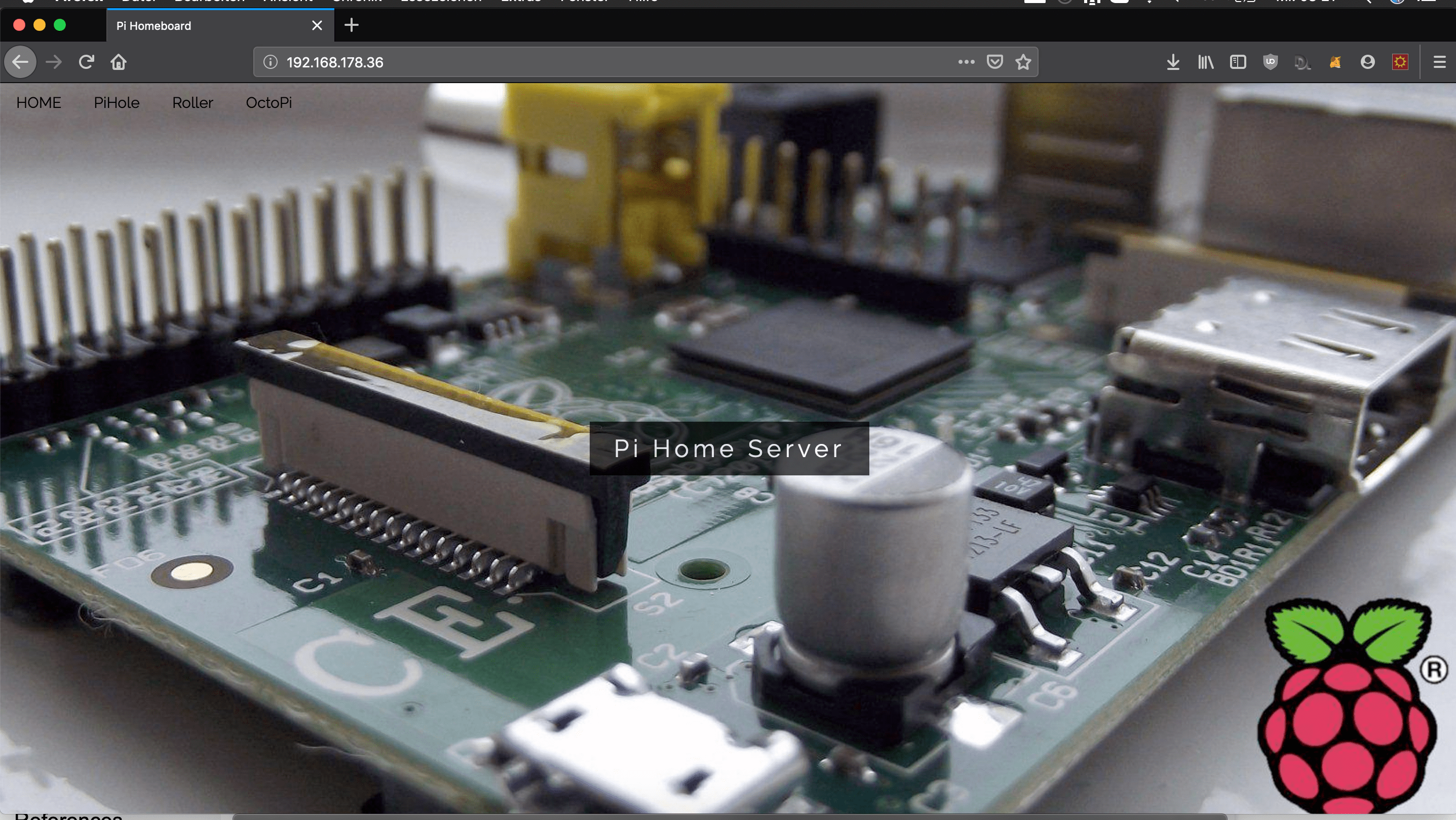Go to the Firefox home page icon
The image size is (1456, 820).
tap(118, 62)
